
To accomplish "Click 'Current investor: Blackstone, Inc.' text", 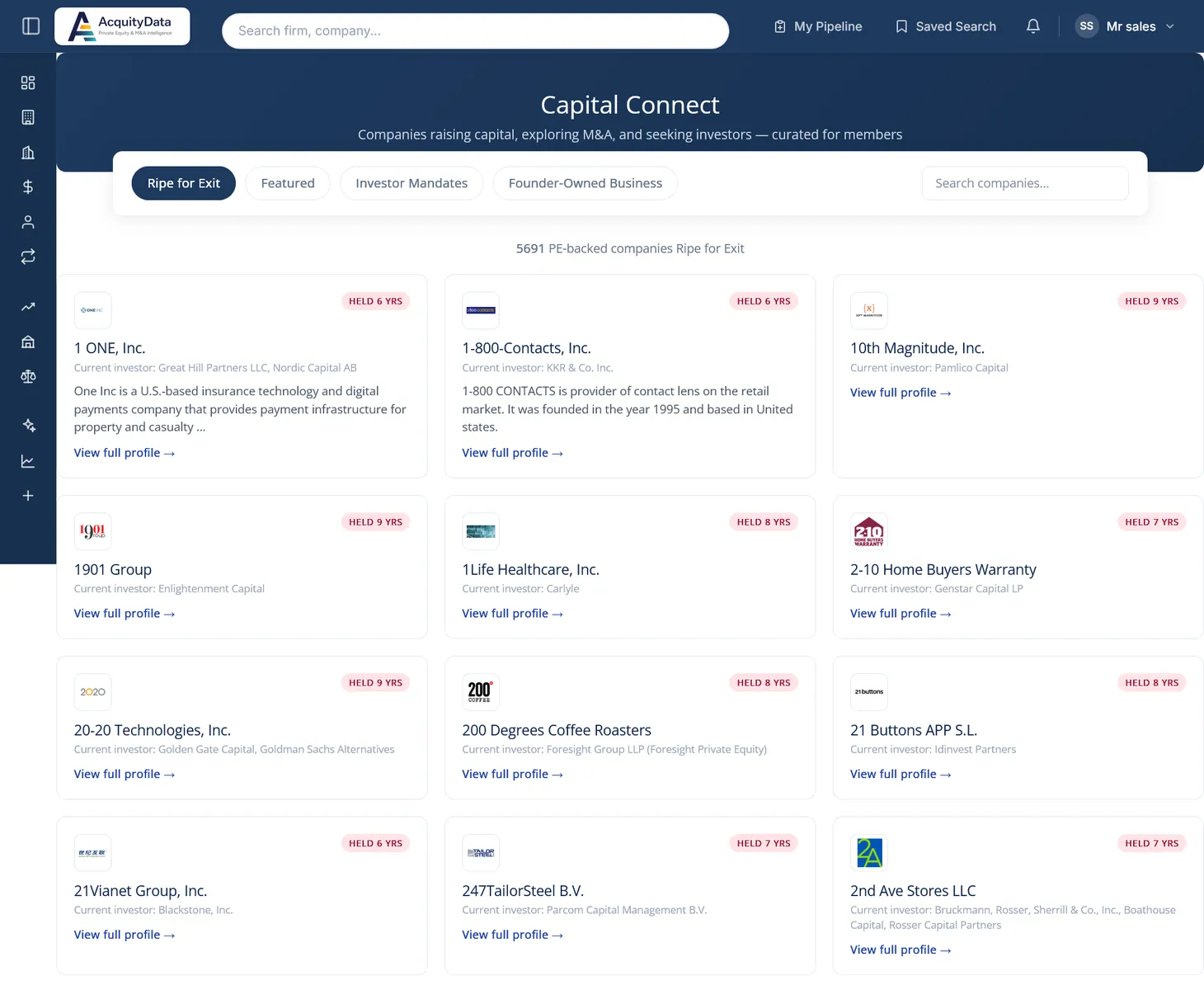I will coord(153,910).
